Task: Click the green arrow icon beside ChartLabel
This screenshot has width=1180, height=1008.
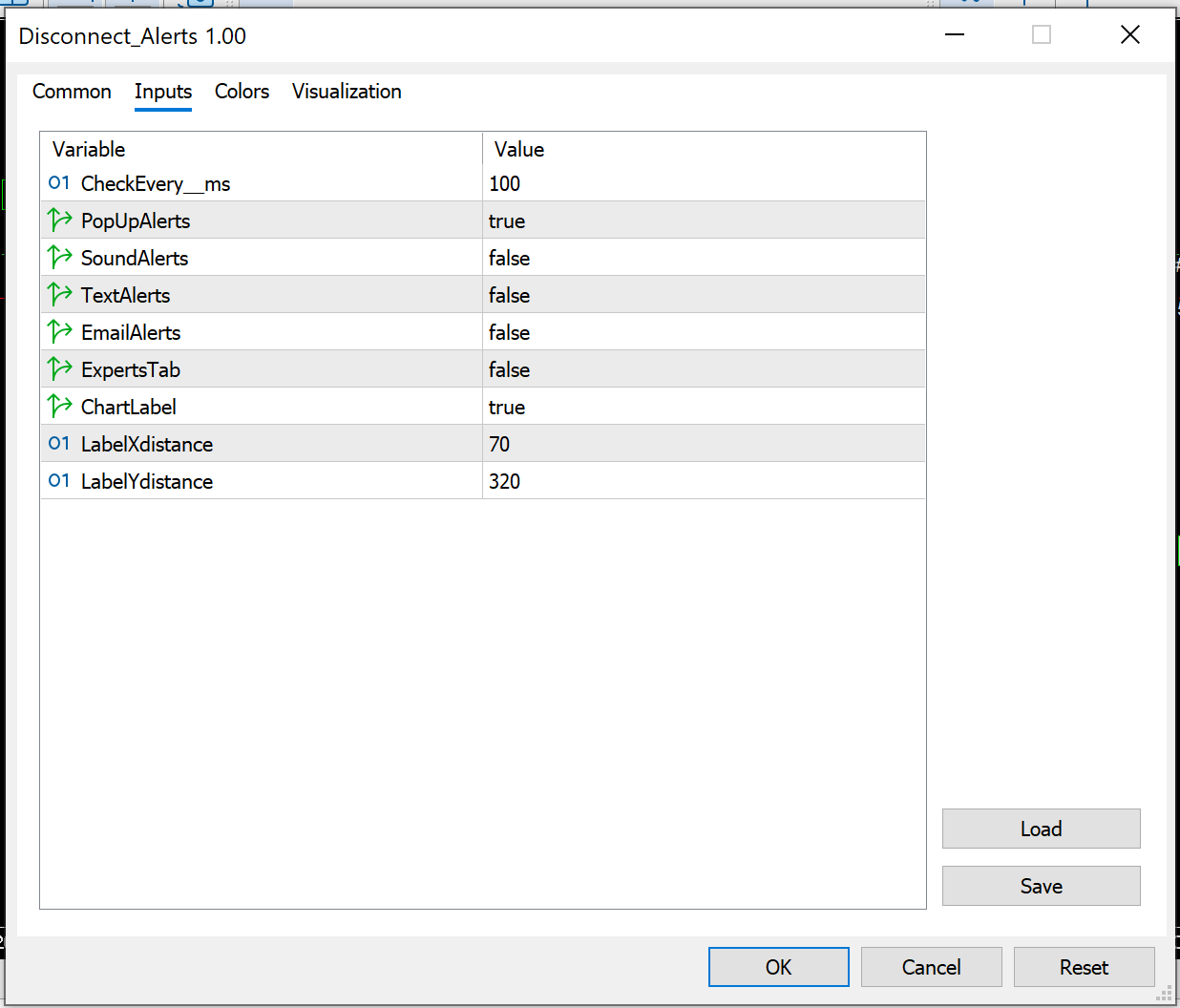Action: point(58,406)
